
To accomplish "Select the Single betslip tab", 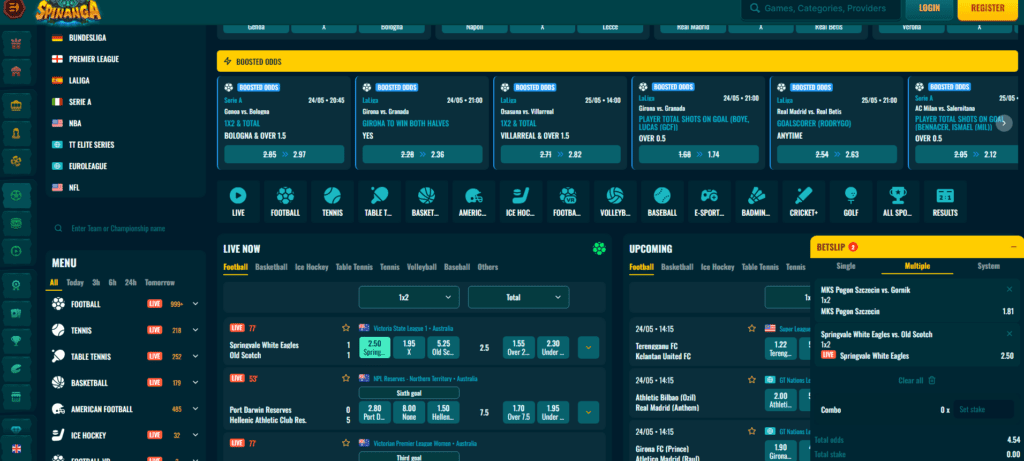I will [x=846, y=266].
